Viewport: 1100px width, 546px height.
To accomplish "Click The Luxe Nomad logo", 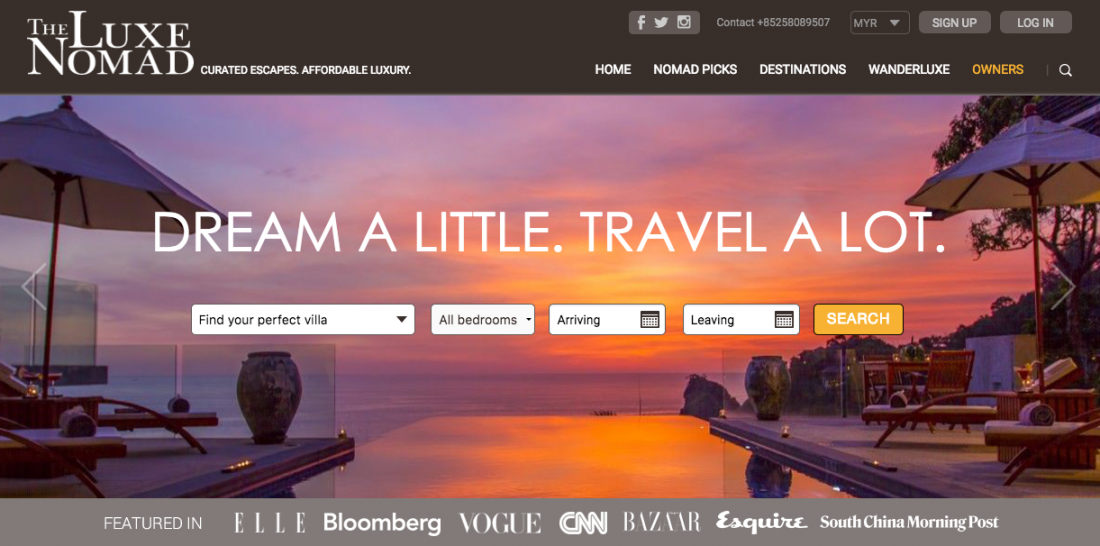I will pyautogui.click(x=110, y=44).
